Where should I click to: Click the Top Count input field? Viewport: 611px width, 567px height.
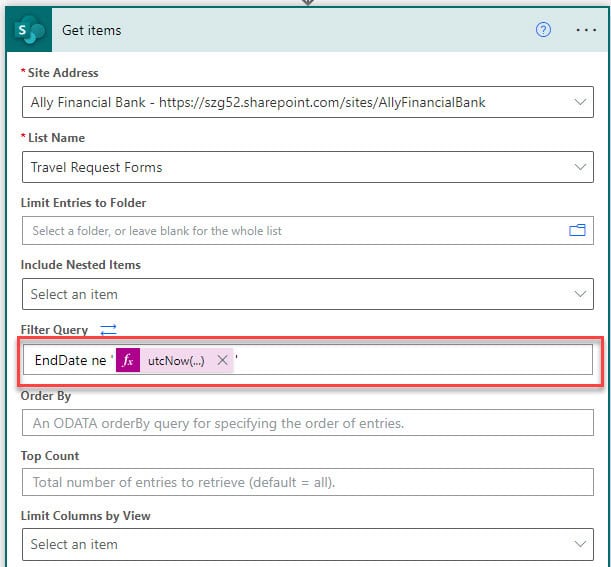[308, 482]
